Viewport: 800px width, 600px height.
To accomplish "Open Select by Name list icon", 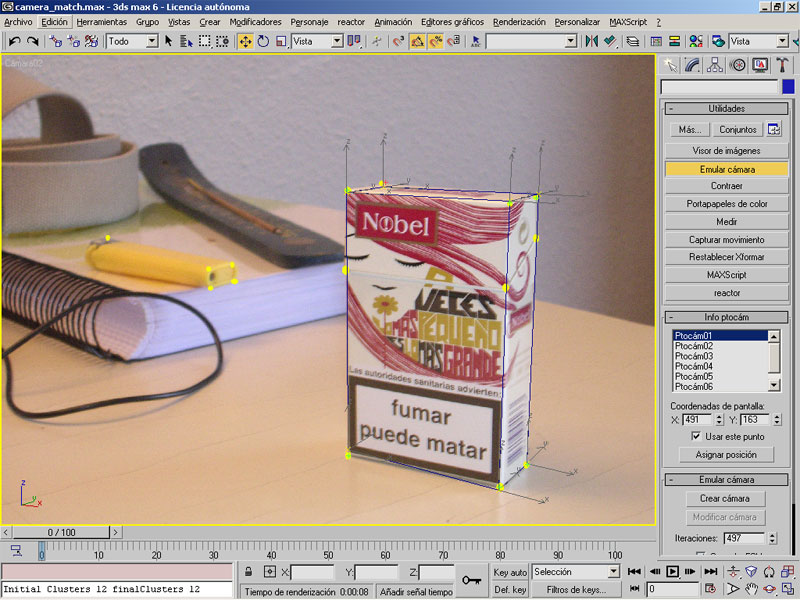I will pos(186,41).
